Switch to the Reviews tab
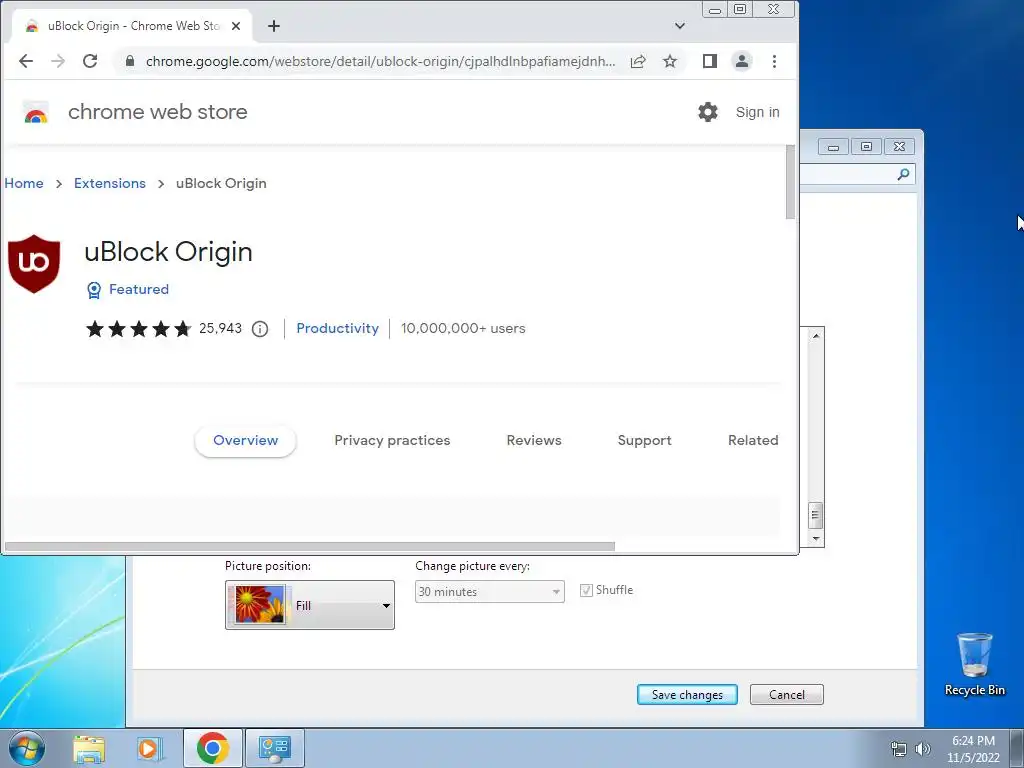The height and width of the screenshot is (768, 1024). [534, 441]
